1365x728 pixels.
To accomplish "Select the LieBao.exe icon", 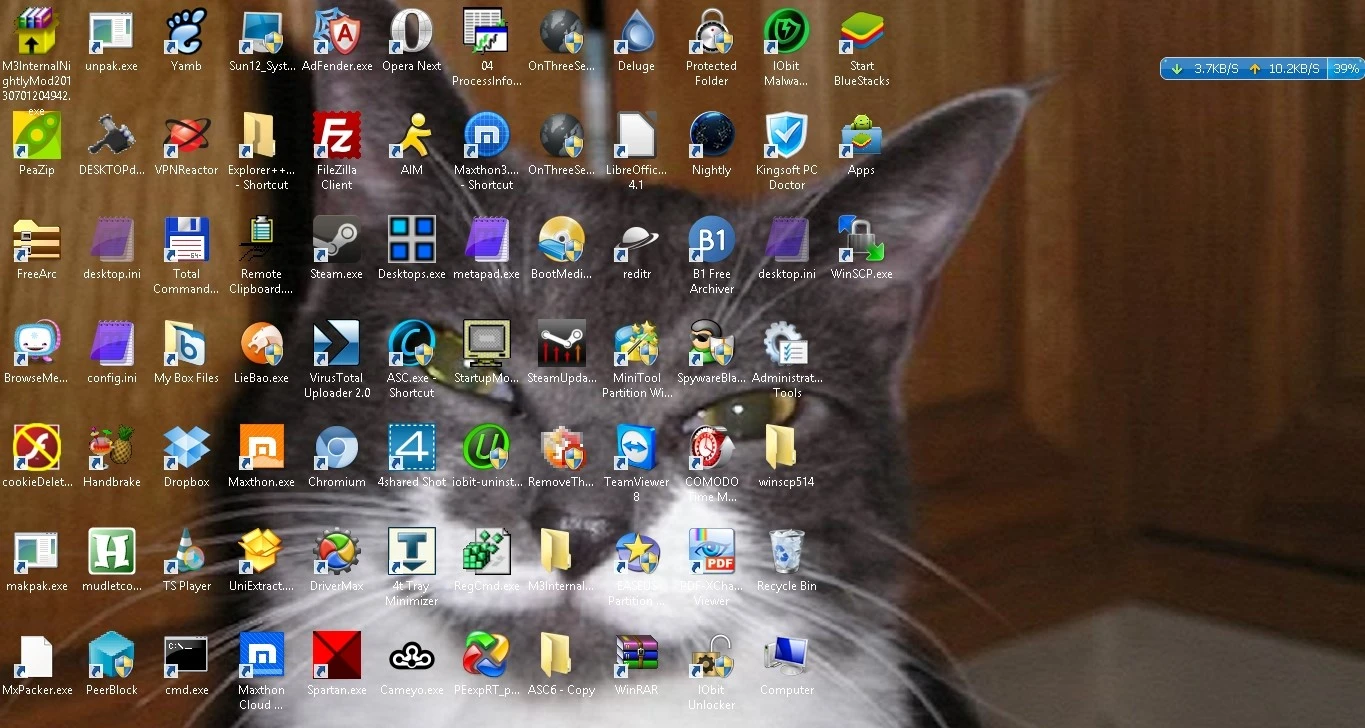I will click(x=262, y=343).
